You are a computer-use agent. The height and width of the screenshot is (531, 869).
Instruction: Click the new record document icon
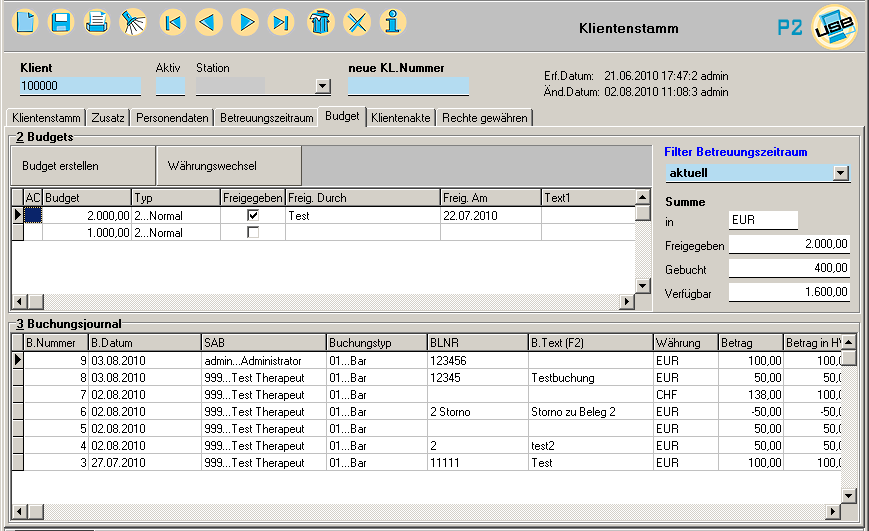point(25,21)
